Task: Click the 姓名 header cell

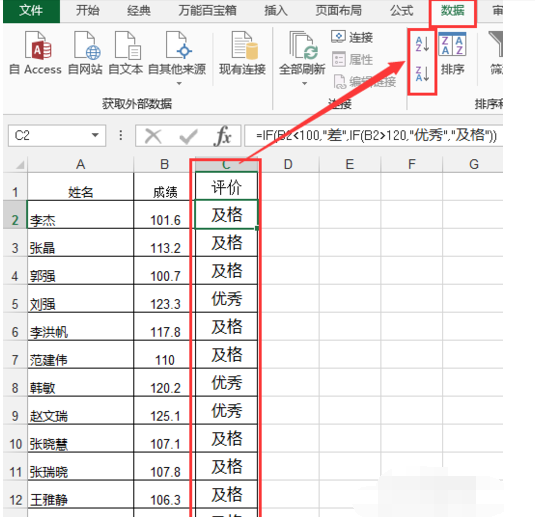Action: [80, 187]
